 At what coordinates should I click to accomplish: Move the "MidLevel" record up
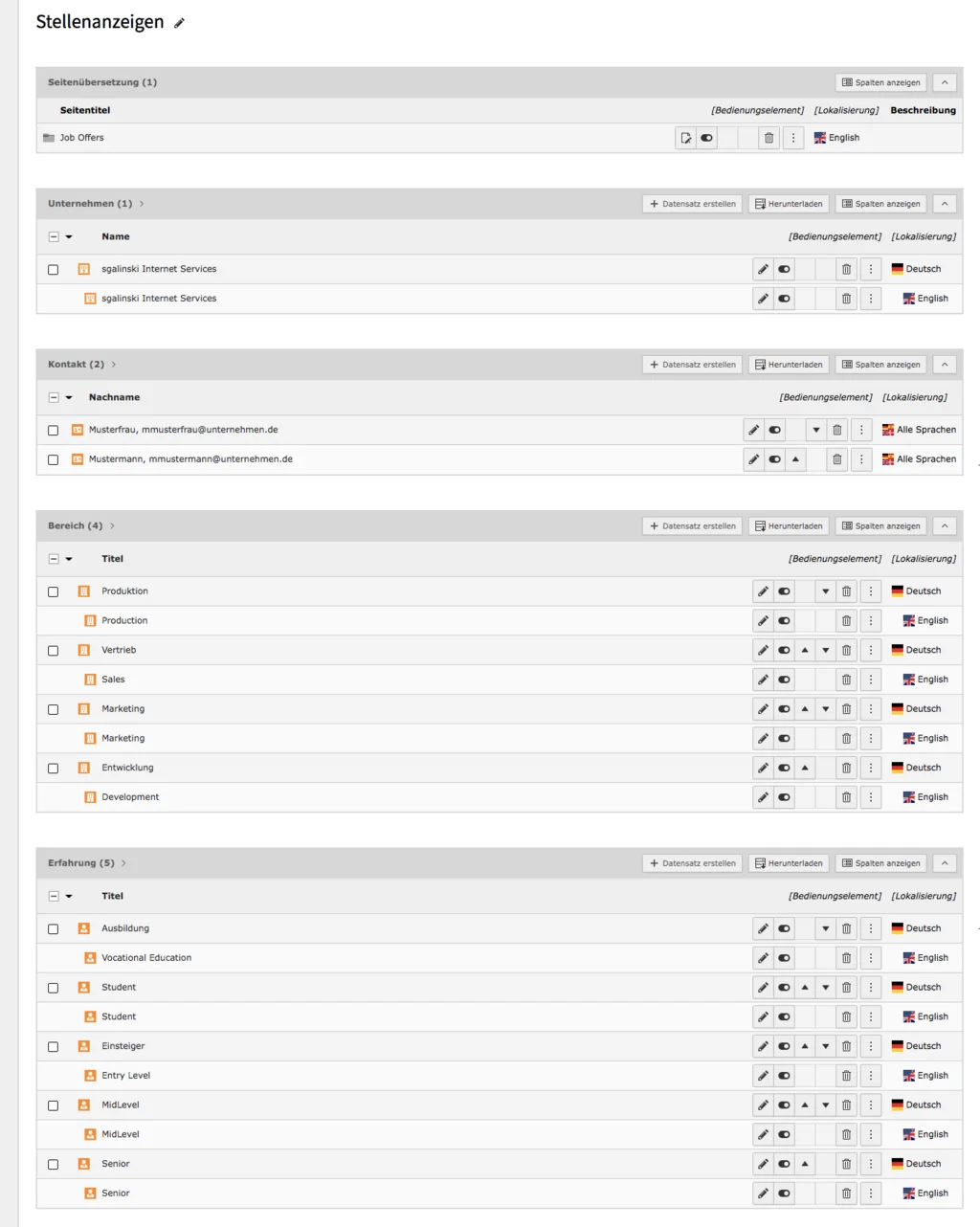(x=803, y=1104)
